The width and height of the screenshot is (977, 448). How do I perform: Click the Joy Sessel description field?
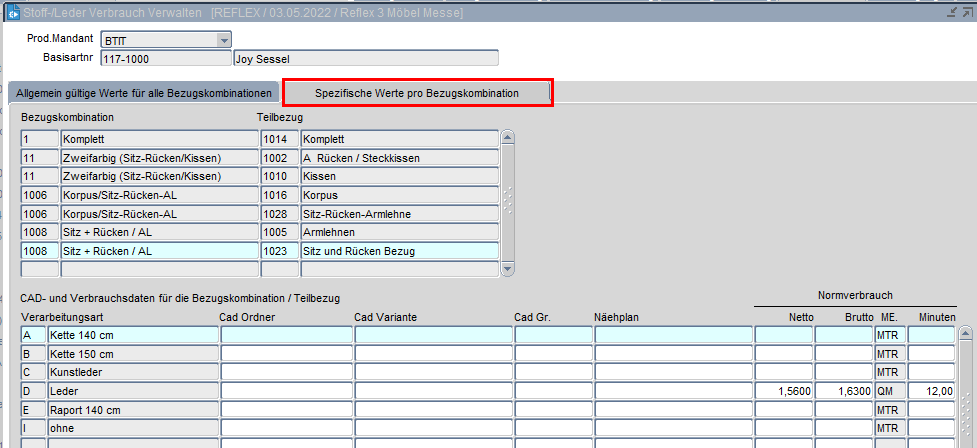365,58
